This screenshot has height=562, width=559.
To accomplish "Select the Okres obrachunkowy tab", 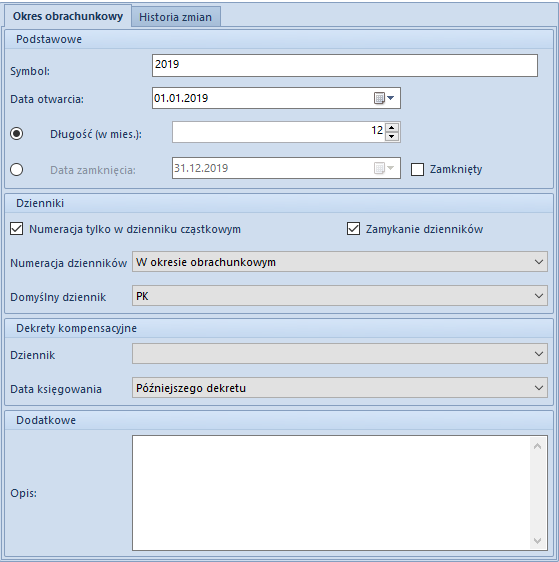I will (x=68, y=16).
